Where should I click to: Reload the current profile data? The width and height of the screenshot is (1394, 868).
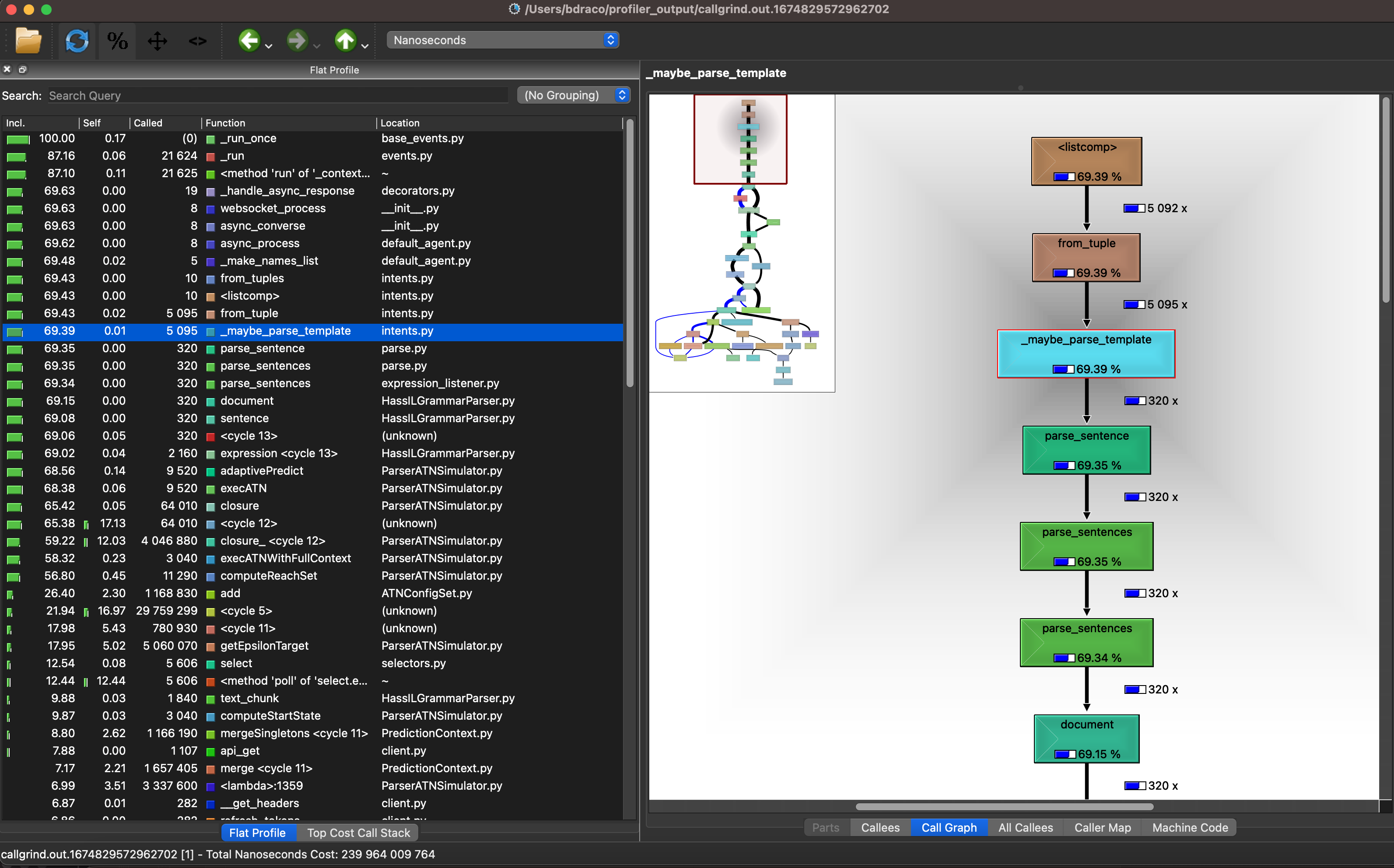(77, 41)
